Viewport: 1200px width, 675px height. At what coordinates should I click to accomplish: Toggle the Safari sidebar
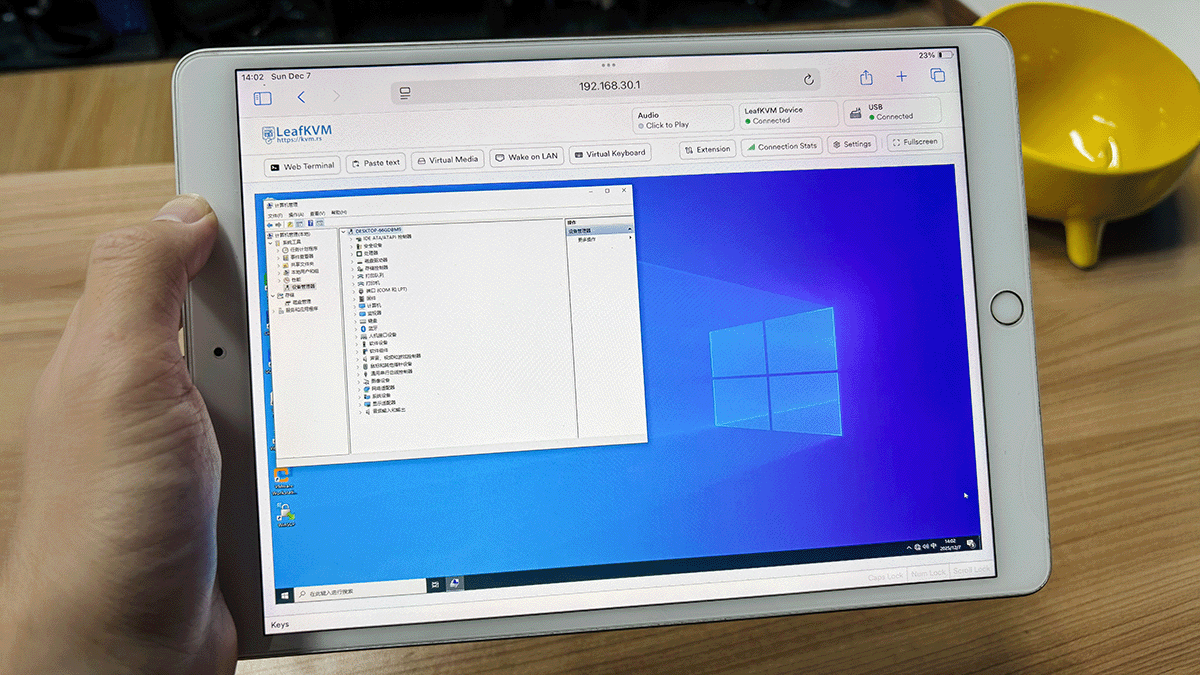[x=263, y=98]
